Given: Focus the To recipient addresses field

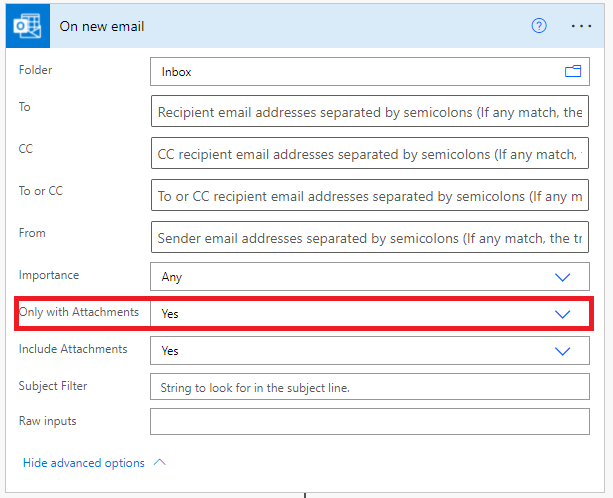Looking at the screenshot, I should click(x=370, y=111).
